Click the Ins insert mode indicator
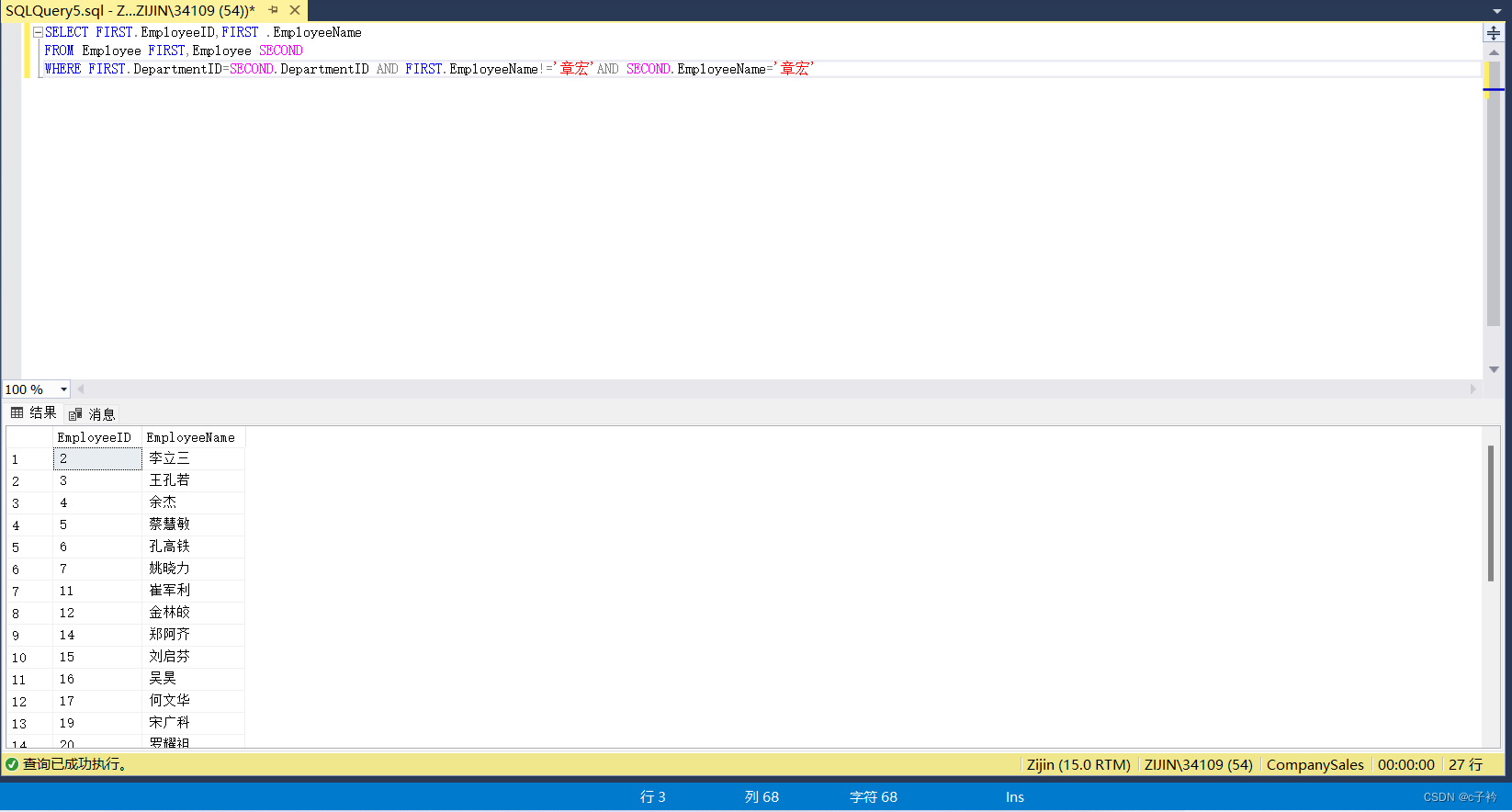The width and height of the screenshot is (1512, 812). [x=1014, y=796]
